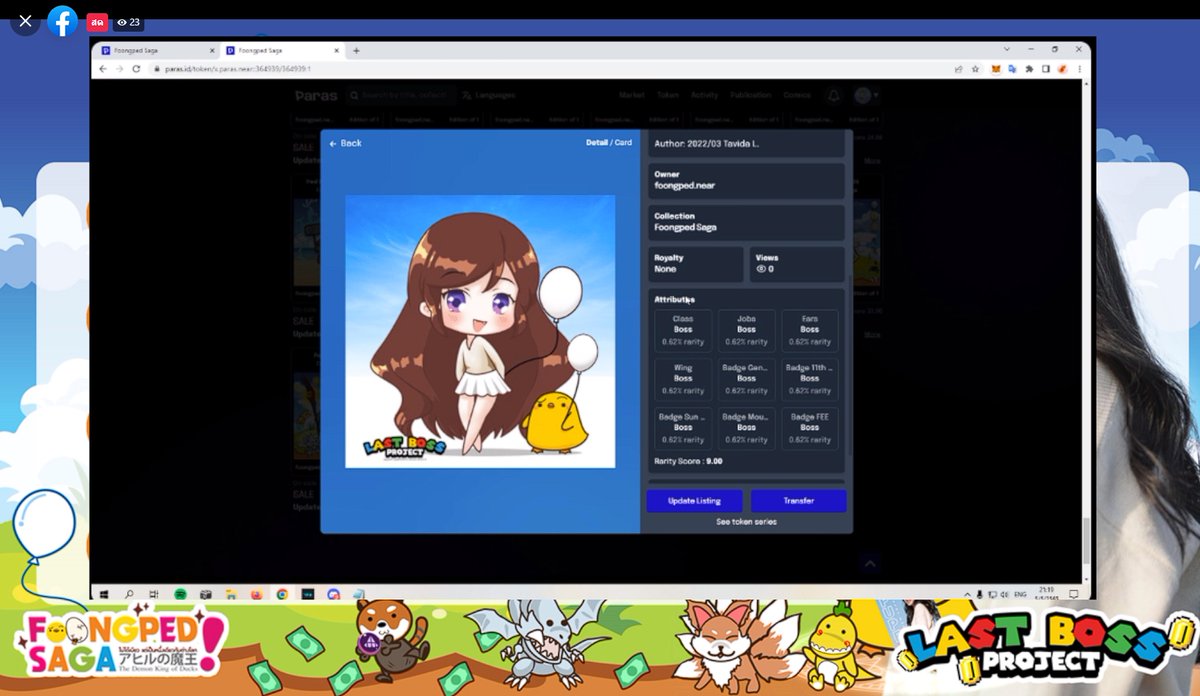Reload the Paras page
The width and height of the screenshot is (1200, 696).
(x=136, y=68)
